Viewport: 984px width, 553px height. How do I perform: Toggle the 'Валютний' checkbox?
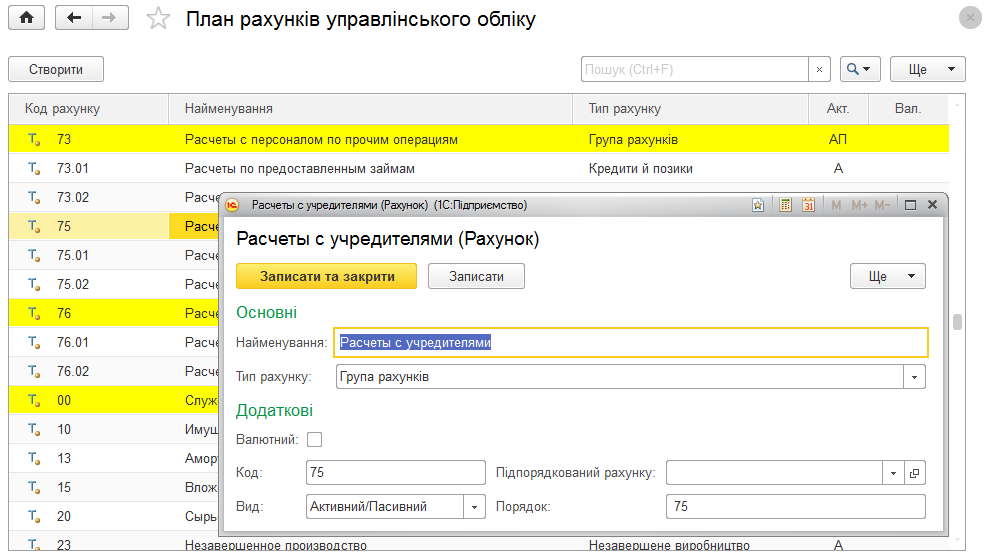(314, 439)
